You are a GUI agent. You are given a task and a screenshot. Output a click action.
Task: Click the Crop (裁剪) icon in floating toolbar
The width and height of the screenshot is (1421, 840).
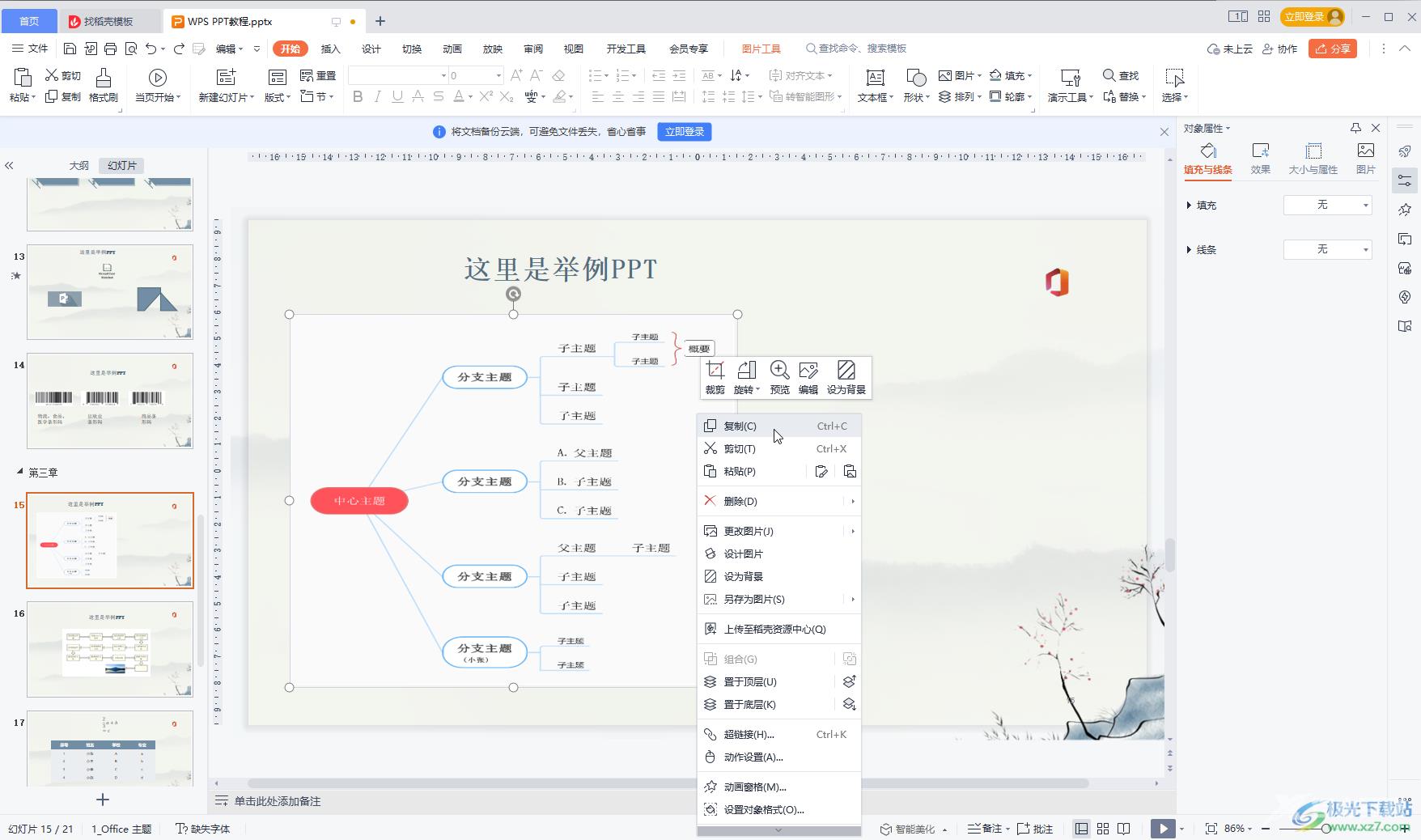[x=715, y=371]
